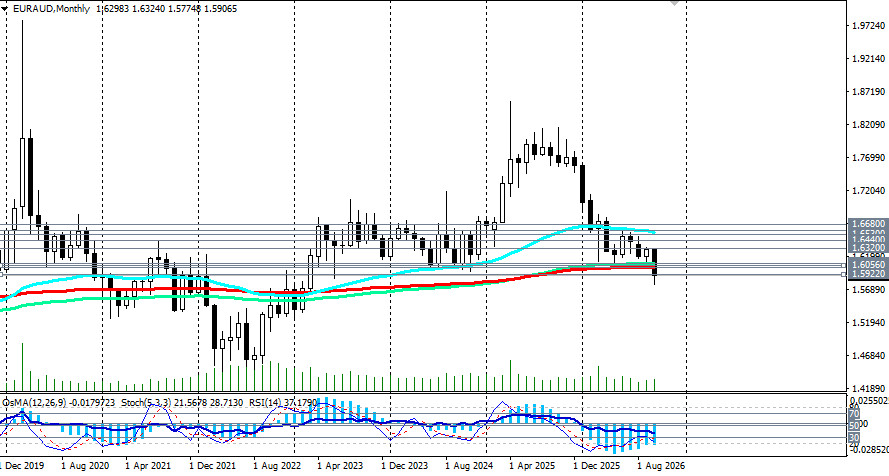This screenshot has width=889, height=476.
Task: Click the -0.028520 indicator scale value
Action: tap(868, 449)
